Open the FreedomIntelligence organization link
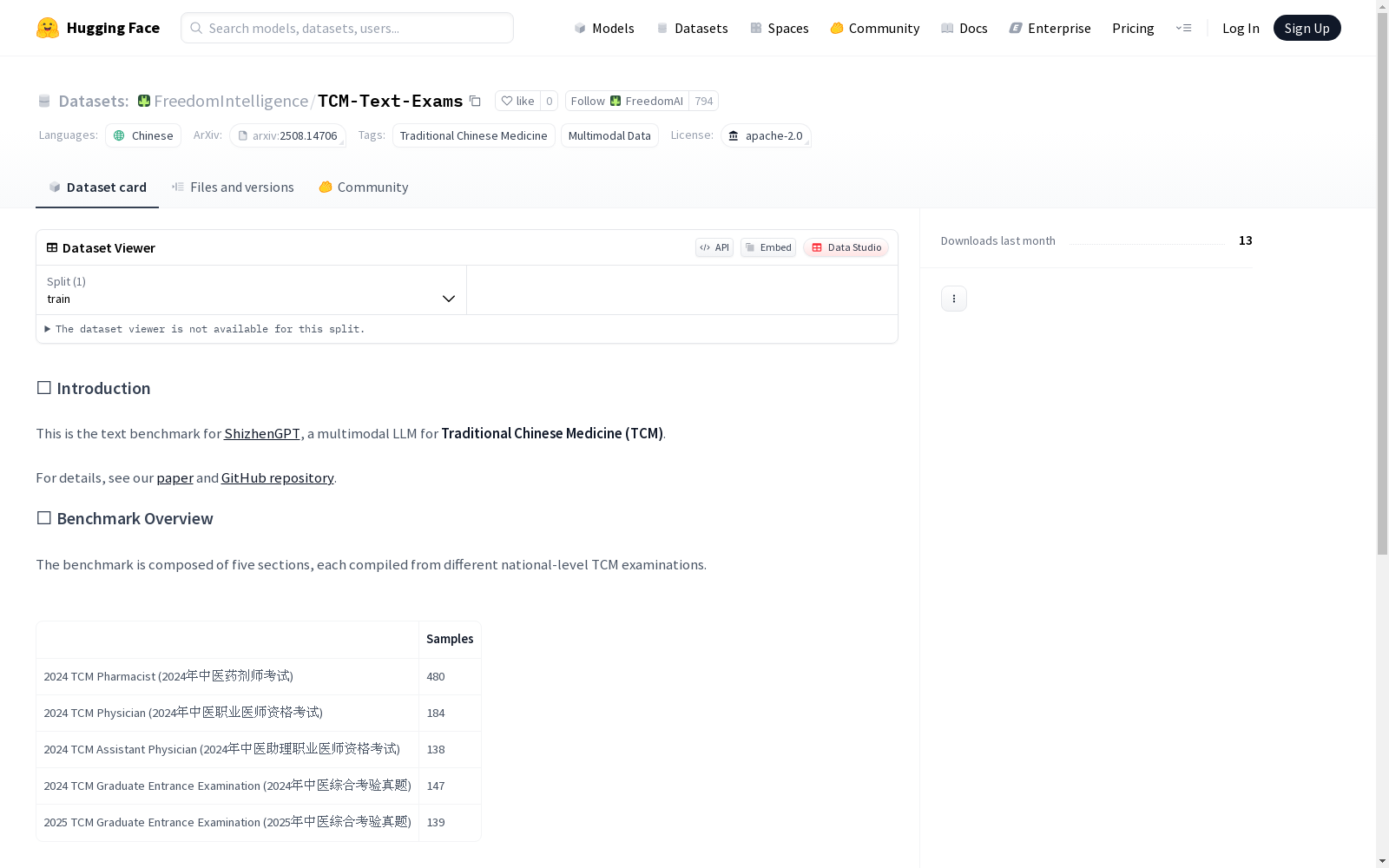 pyautogui.click(x=231, y=101)
